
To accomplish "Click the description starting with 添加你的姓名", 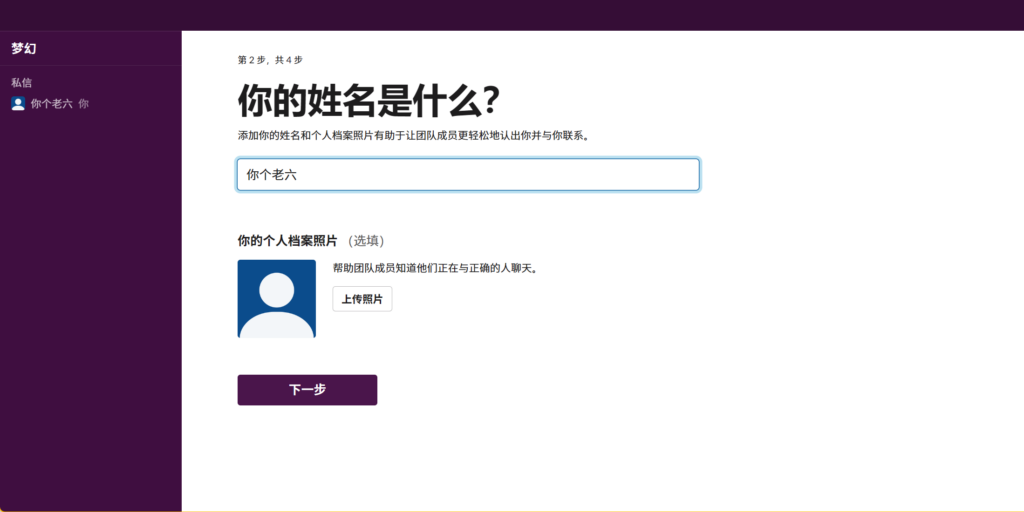I will pos(414,136).
